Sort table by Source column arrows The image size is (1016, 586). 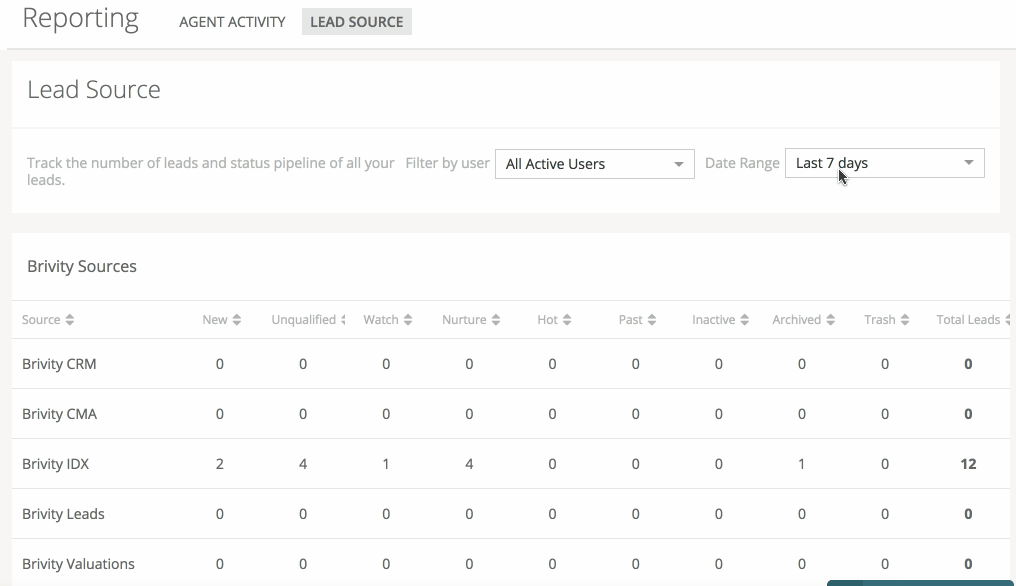pyautogui.click(x=69, y=320)
